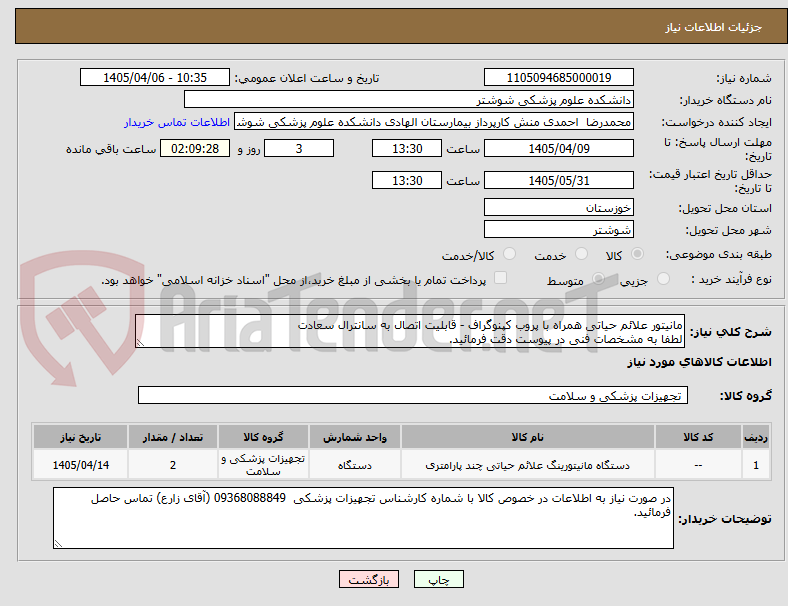This screenshot has height=606, width=788.
Task: Click the remaining time field 02:09:28
Action: (195, 149)
